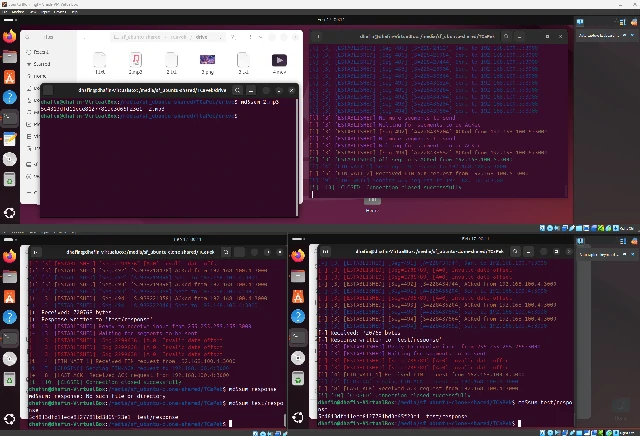Open Files from the top VM dock
640x436 pixels.
click(x=9, y=57)
